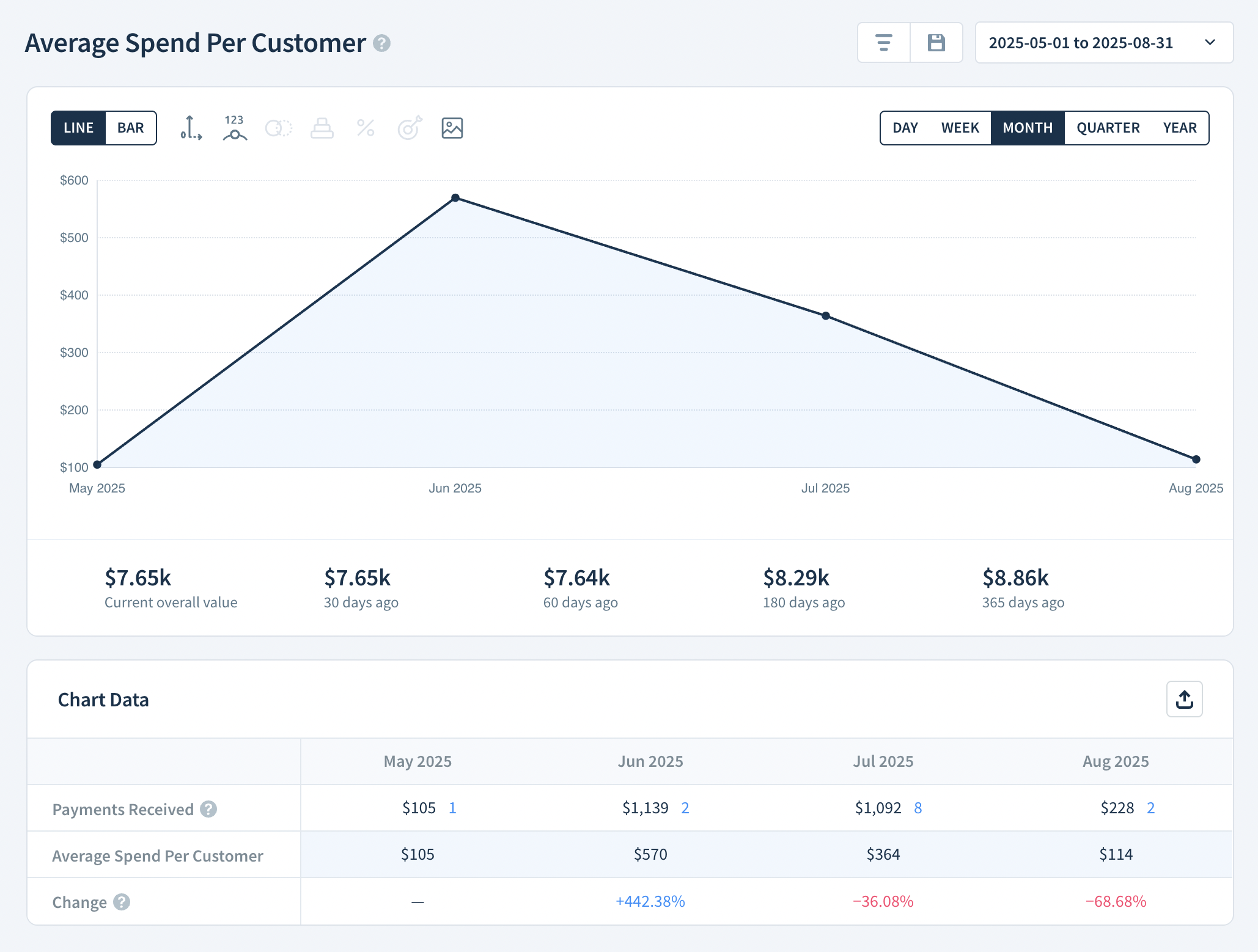Select the WEEK granularity option
This screenshot has width=1258, height=952.
tap(960, 128)
